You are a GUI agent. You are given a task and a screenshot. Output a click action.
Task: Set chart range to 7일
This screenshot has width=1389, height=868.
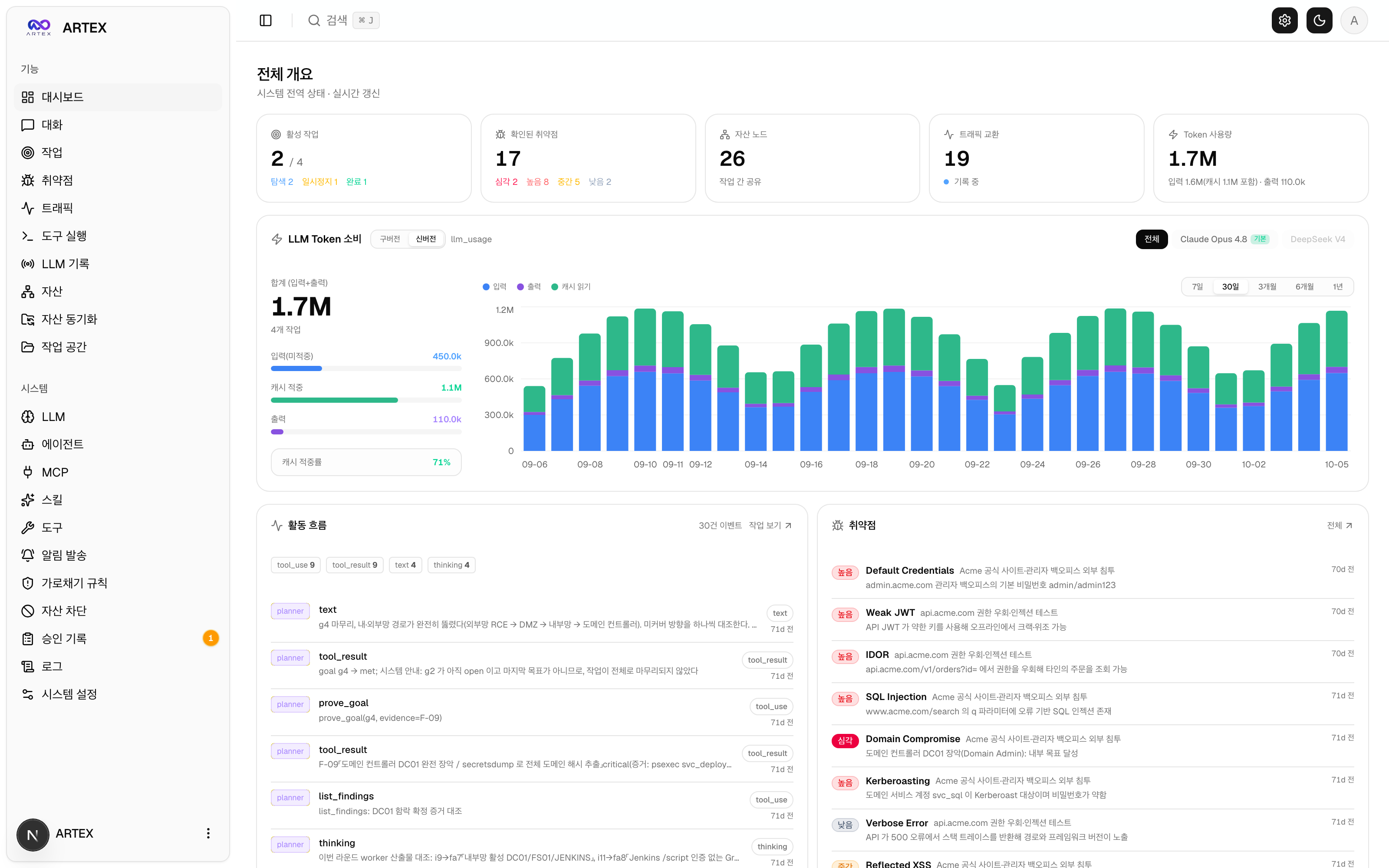(1197, 286)
